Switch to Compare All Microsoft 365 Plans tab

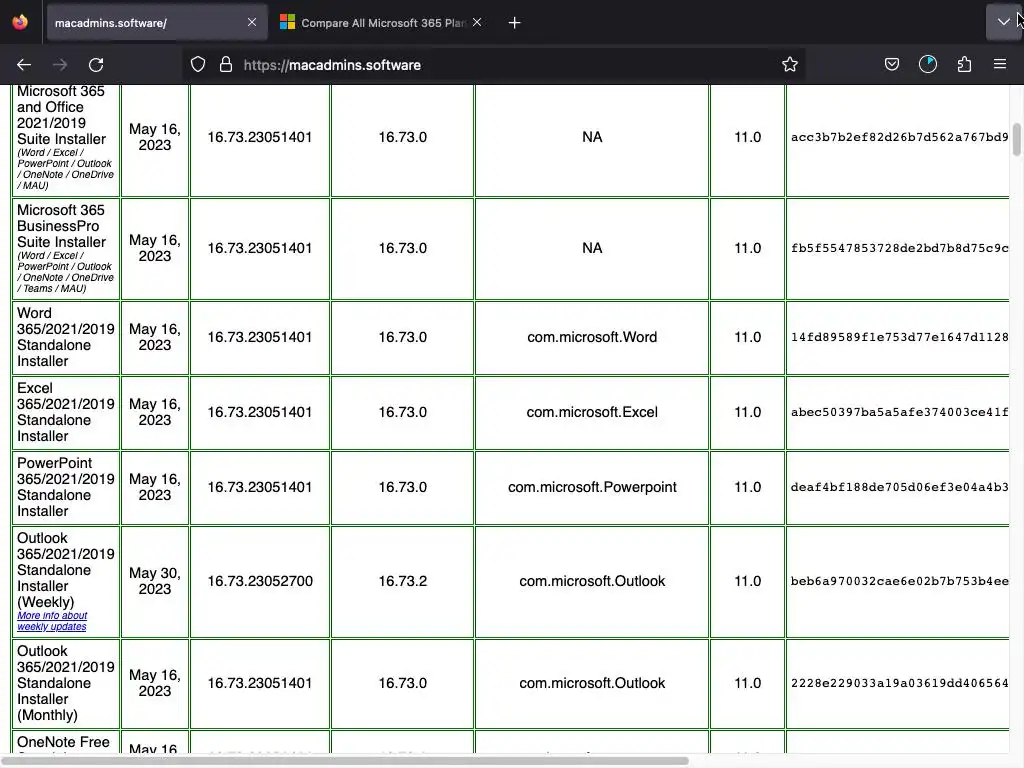coord(382,22)
